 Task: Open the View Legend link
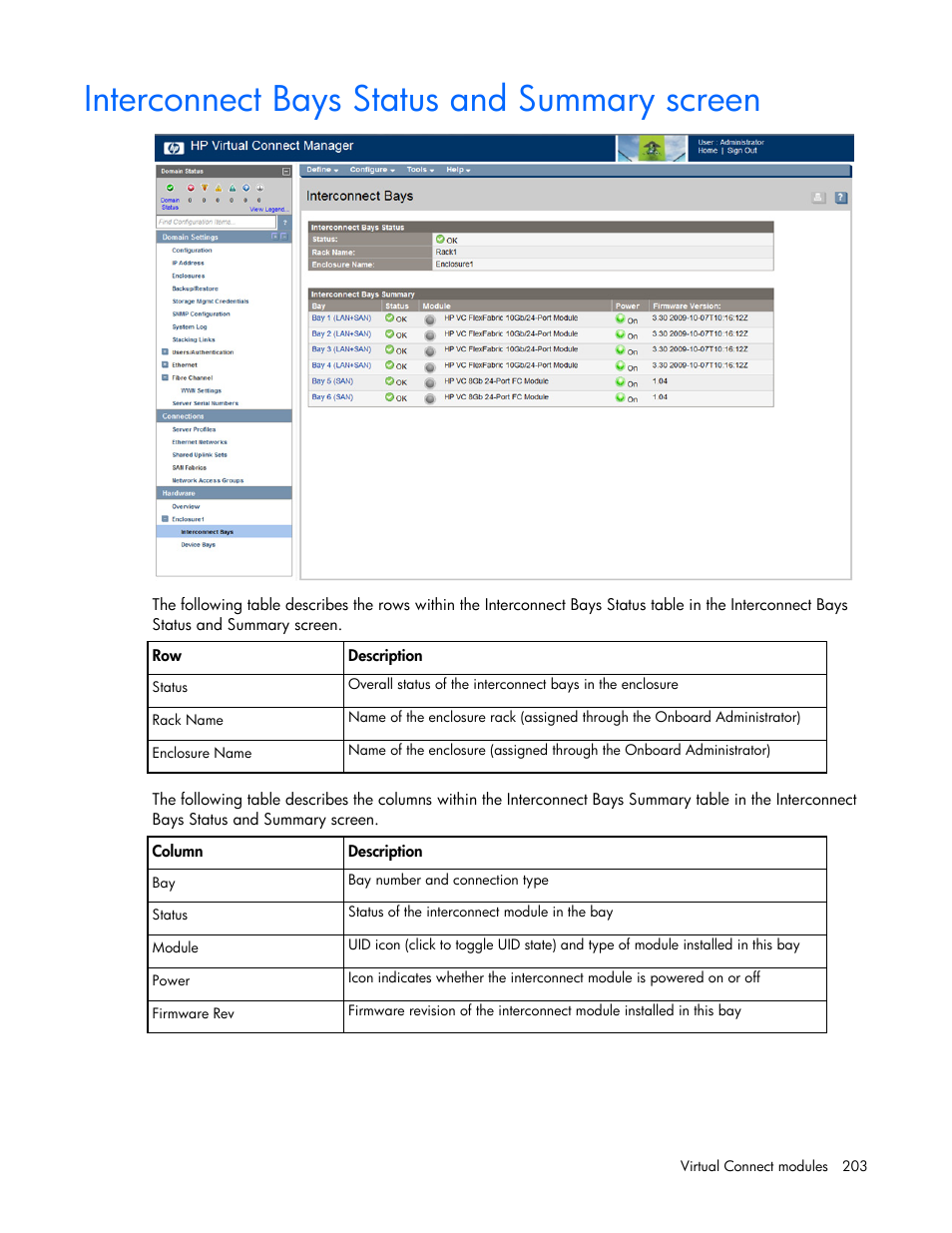[x=269, y=210]
